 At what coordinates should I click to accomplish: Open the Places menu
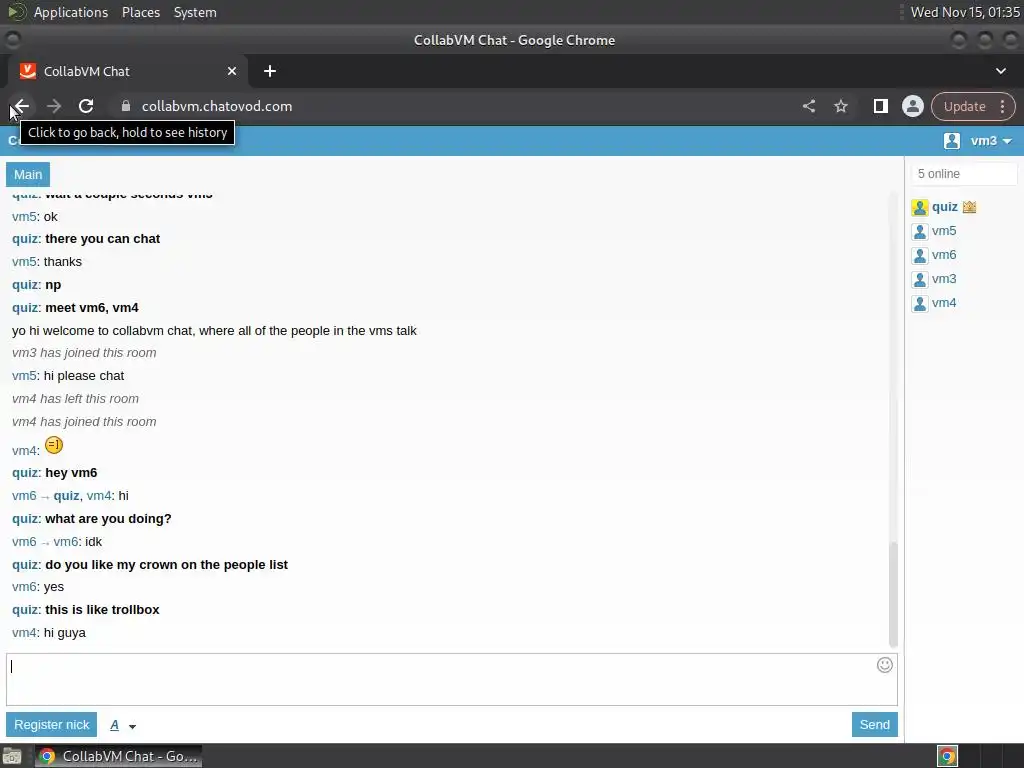click(x=141, y=12)
